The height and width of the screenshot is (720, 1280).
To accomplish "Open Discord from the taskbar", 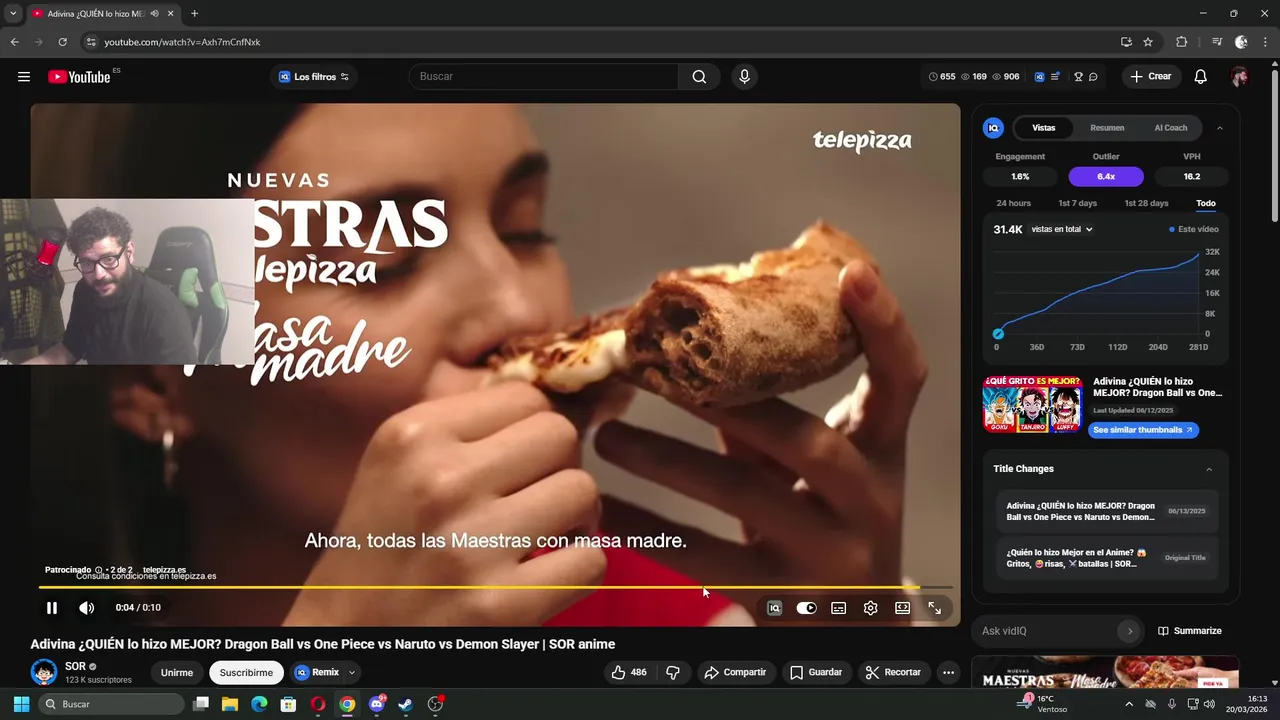I will click(x=377, y=704).
